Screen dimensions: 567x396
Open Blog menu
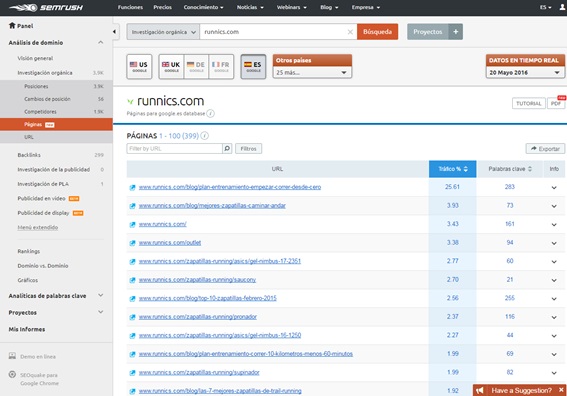(x=329, y=7)
